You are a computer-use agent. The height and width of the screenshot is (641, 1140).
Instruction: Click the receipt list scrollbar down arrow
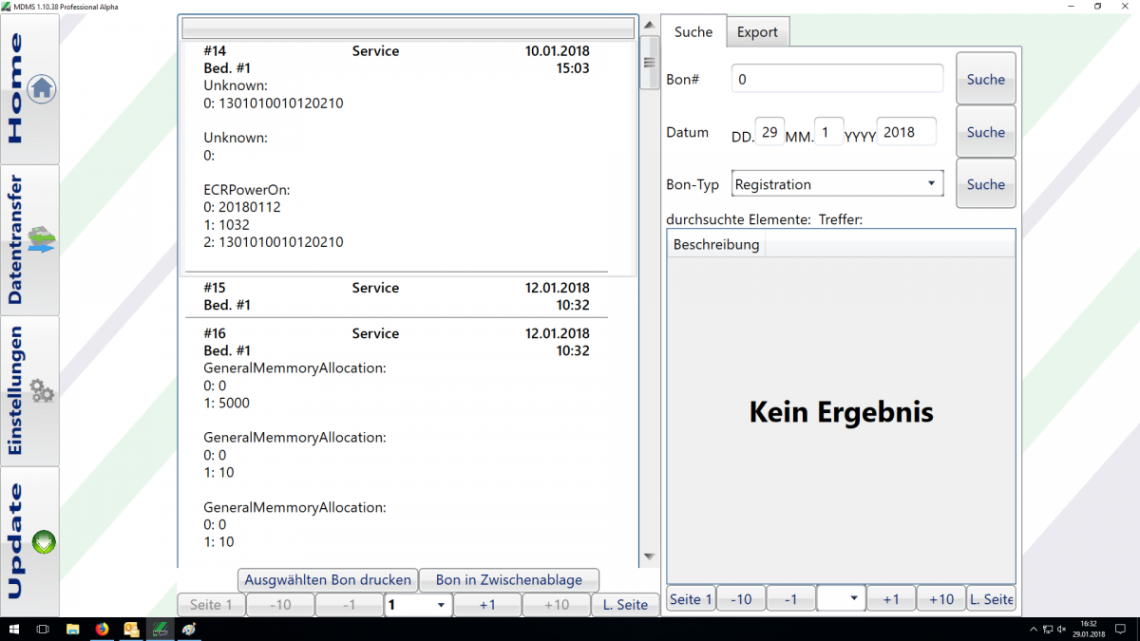(649, 557)
